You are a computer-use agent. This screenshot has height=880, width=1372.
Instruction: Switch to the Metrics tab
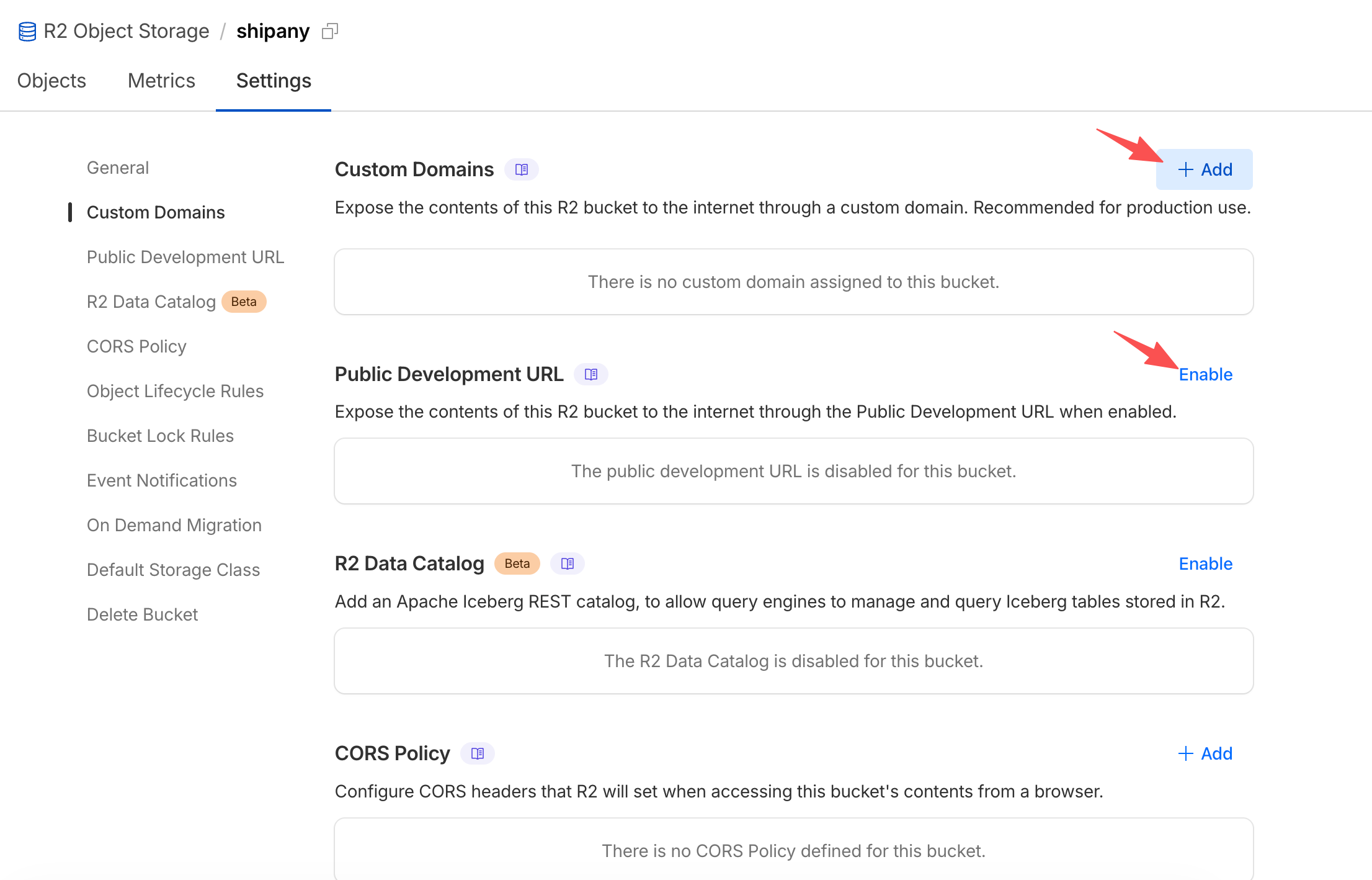pos(161,81)
